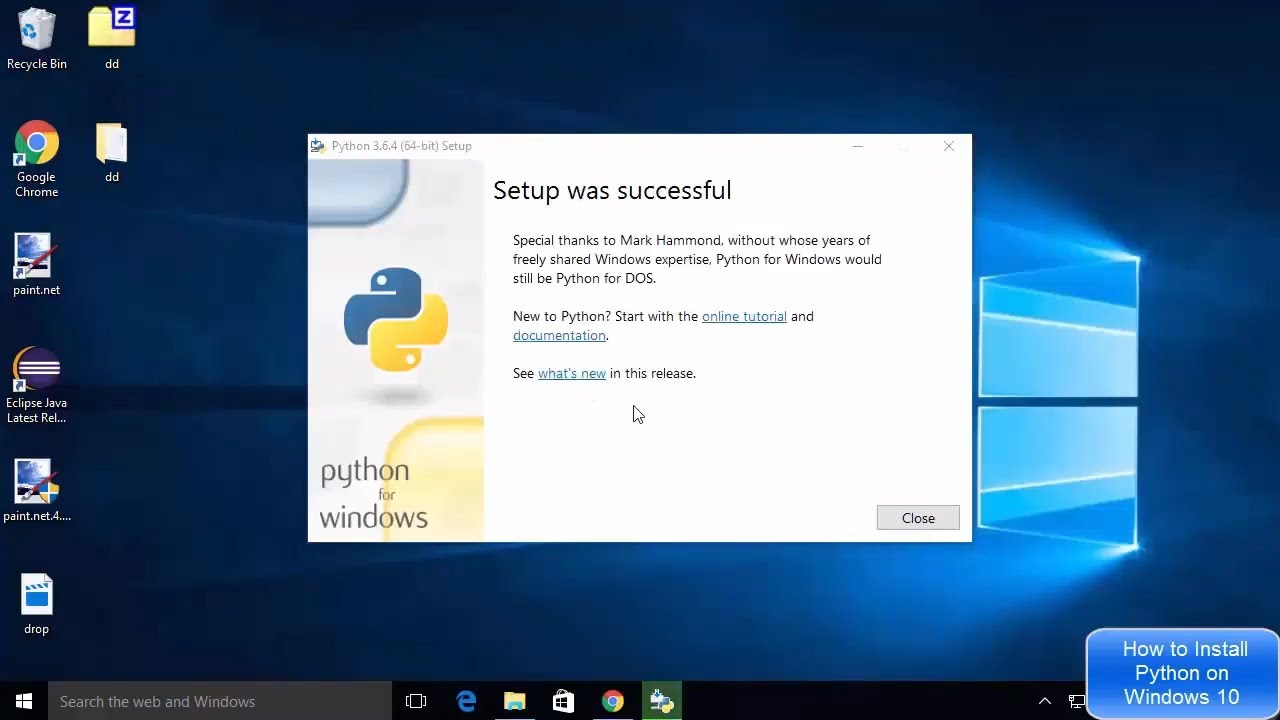Click the 'Python 3.6.4 (64-bit) Setup' title text
Screen dimensions: 1280x720
point(402,146)
